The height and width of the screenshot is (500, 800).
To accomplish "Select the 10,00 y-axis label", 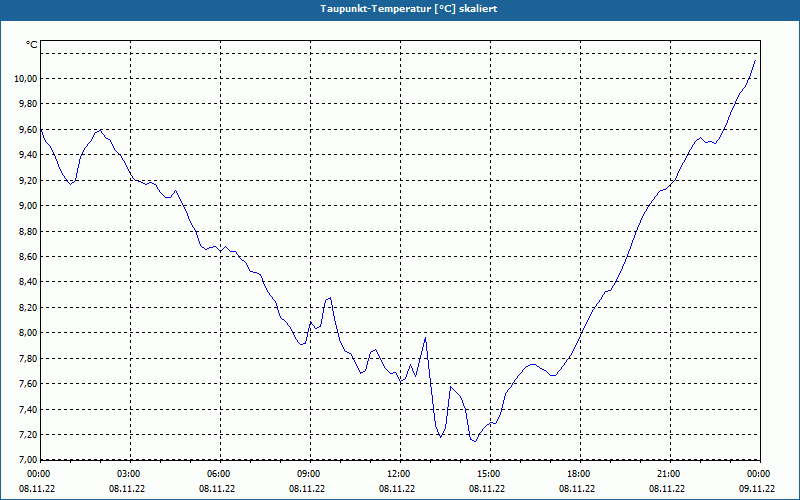I will pyautogui.click(x=26, y=79).
